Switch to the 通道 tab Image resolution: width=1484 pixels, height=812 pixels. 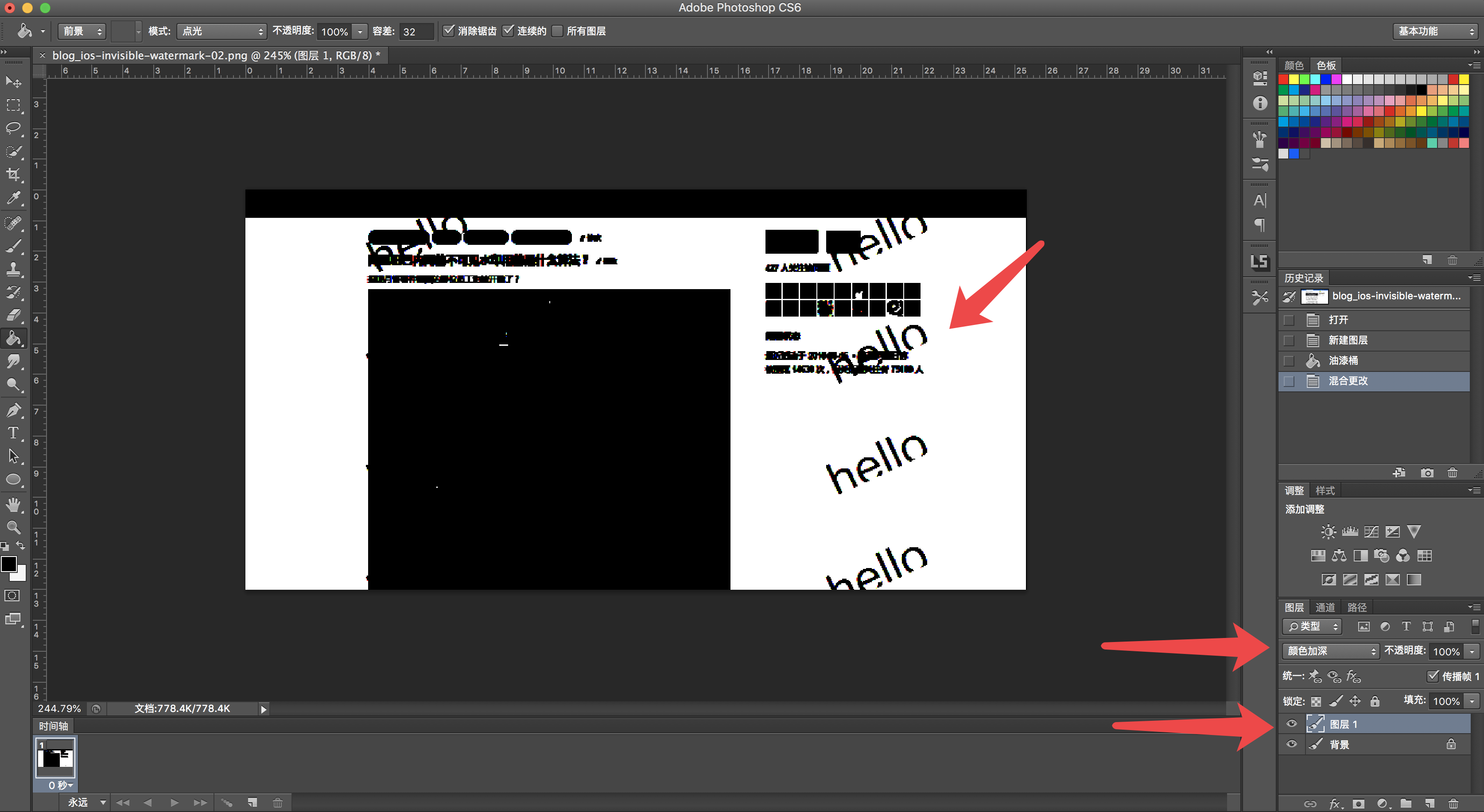pos(1325,607)
